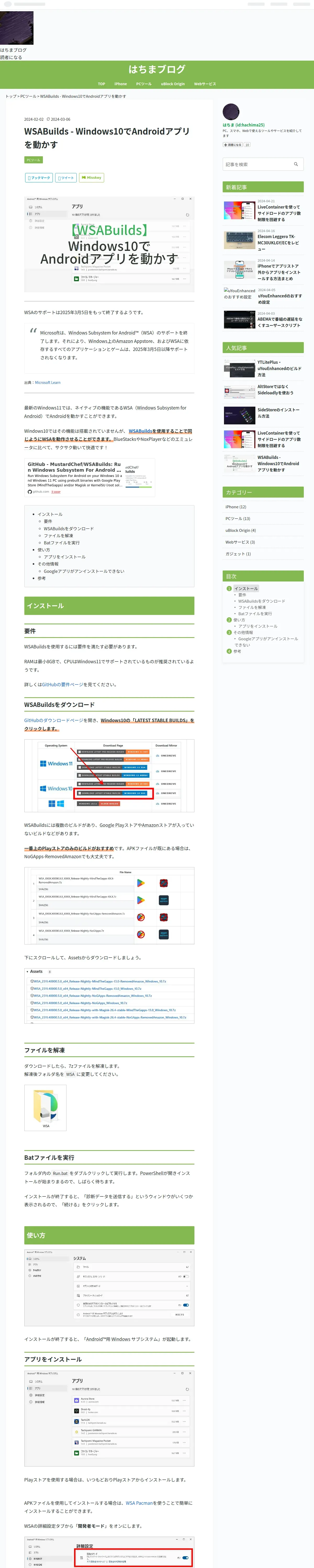Open the keyboard thumbnail for the Elecom article
This screenshot has height=1568, width=314.
coord(240,240)
